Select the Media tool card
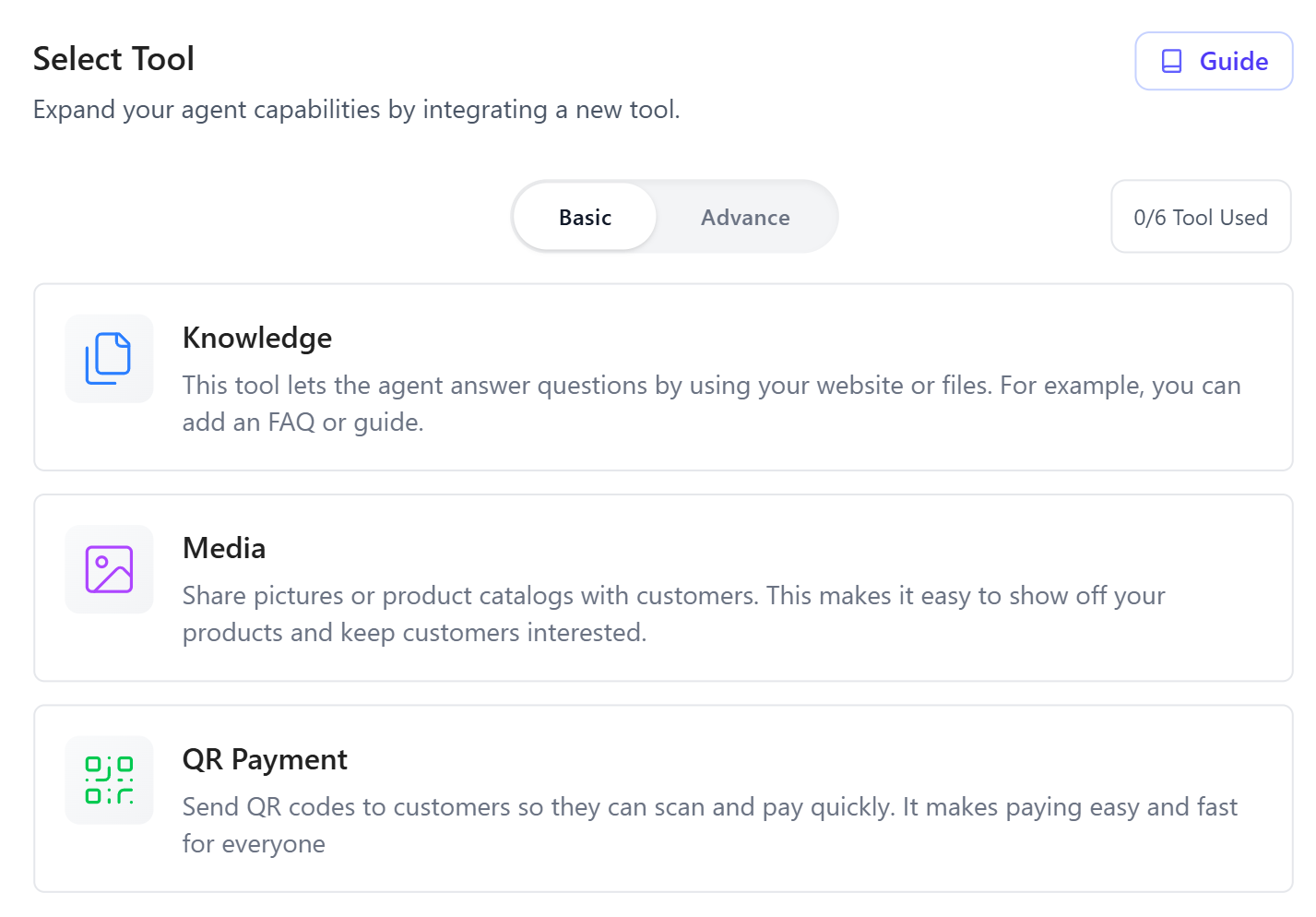 coord(663,588)
